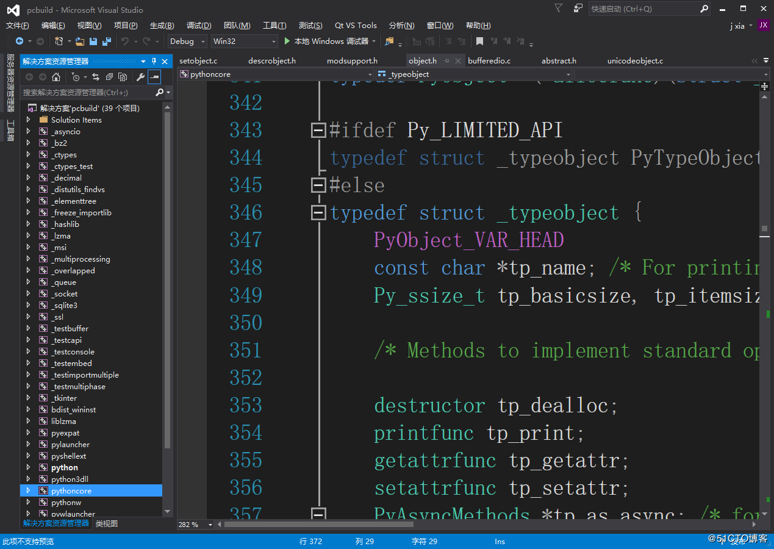The width and height of the screenshot is (774, 549).
Task: Open the 编辑(E) menu
Action: pos(53,26)
